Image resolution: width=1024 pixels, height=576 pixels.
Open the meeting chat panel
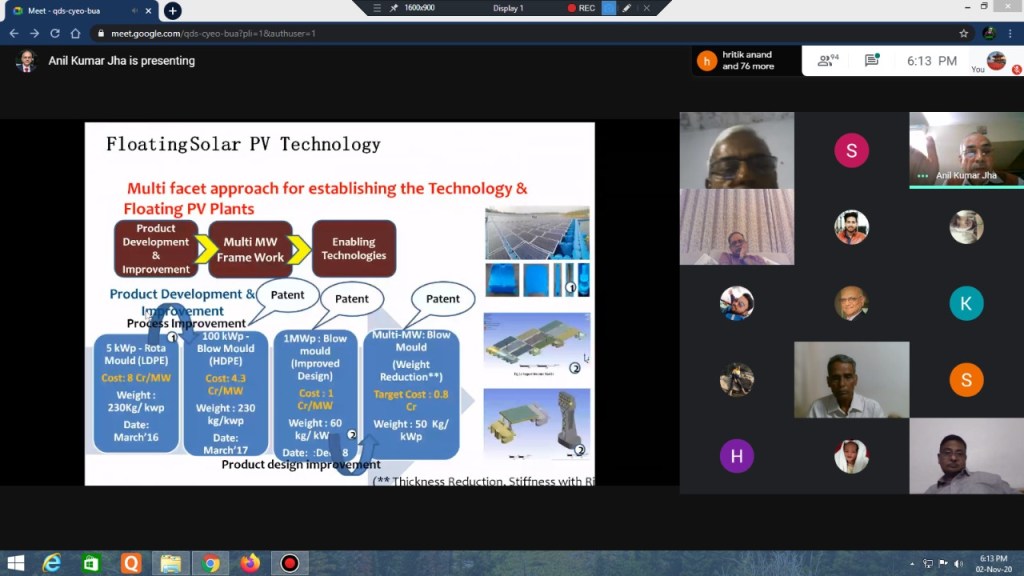coord(871,61)
